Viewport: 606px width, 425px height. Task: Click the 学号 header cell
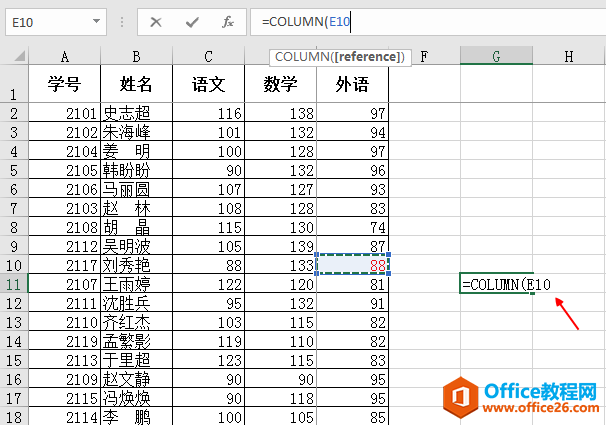pos(65,85)
